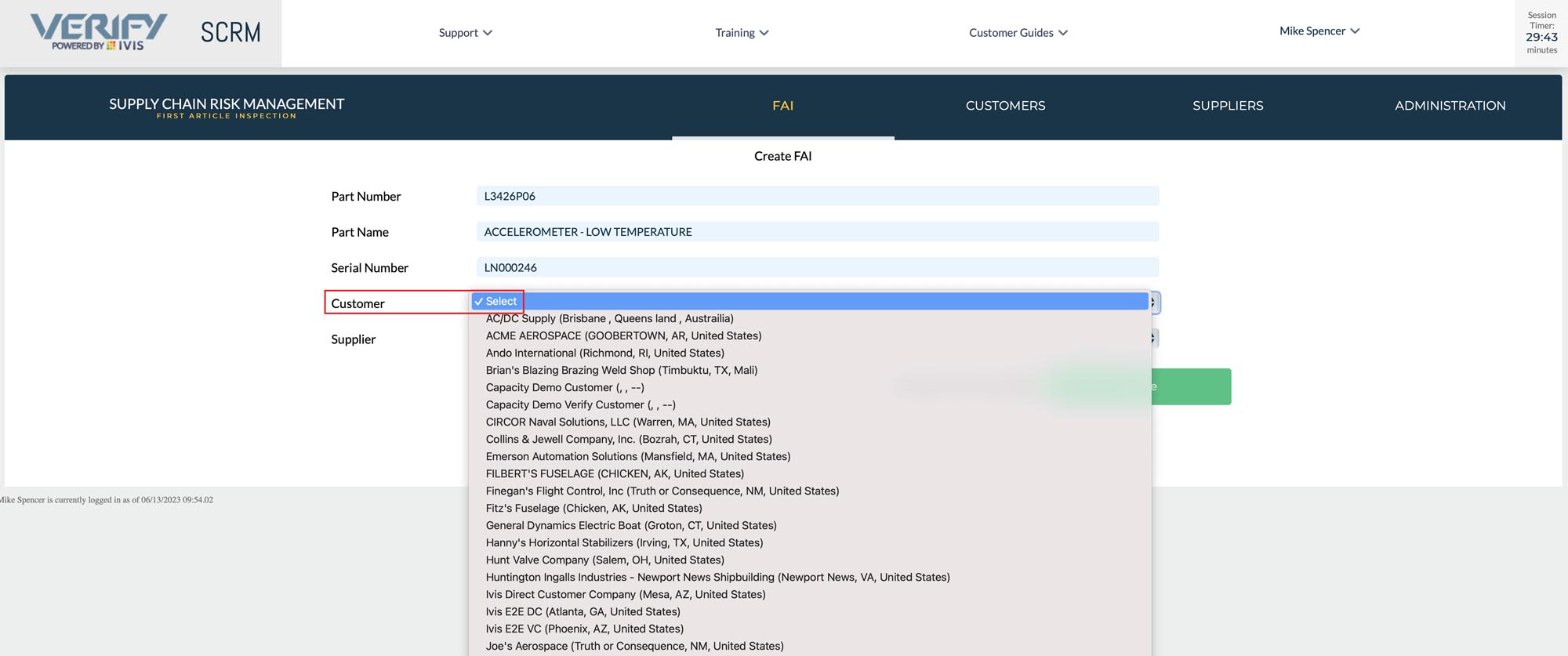Image resolution: width=1568 pixels, height=656 pixels.
Task: Click the Supply Chain Risk Management heading
Action: tap(227, 104)
